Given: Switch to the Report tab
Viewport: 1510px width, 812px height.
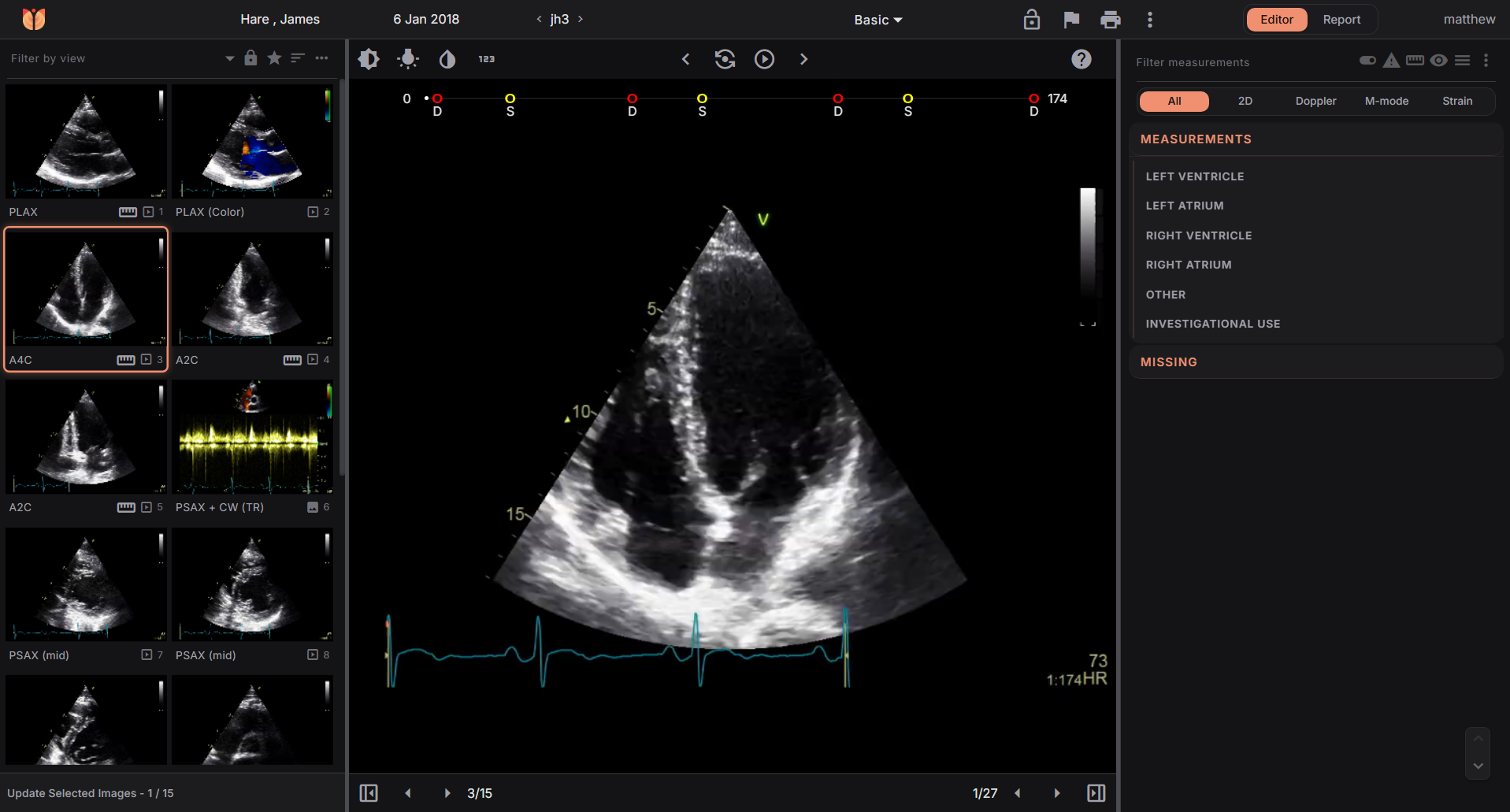Looking at the screenshot, I should 1341,19.
